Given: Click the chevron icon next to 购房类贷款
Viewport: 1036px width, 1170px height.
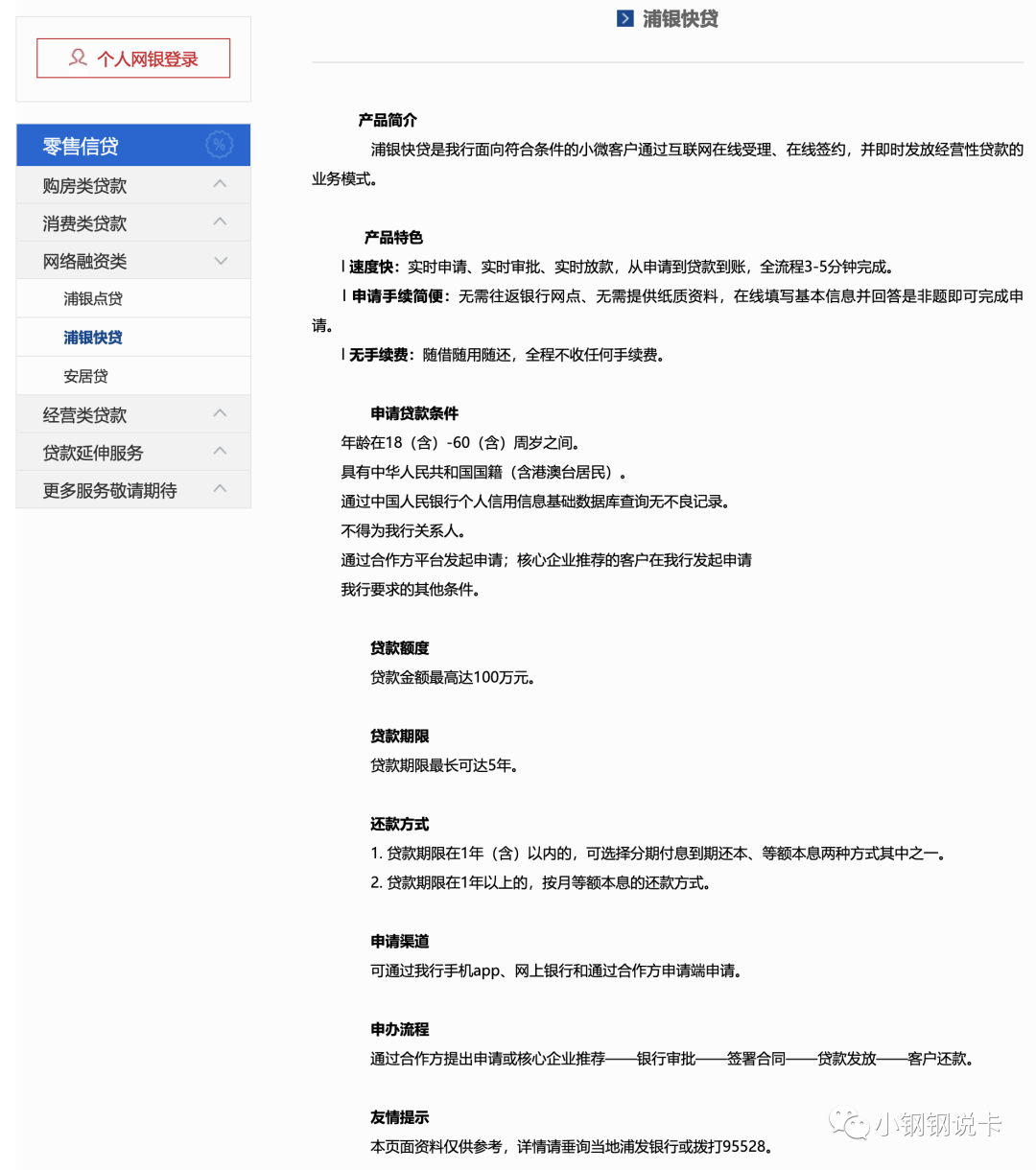Looking at the screenshot, I should click(x=219, y=183).
